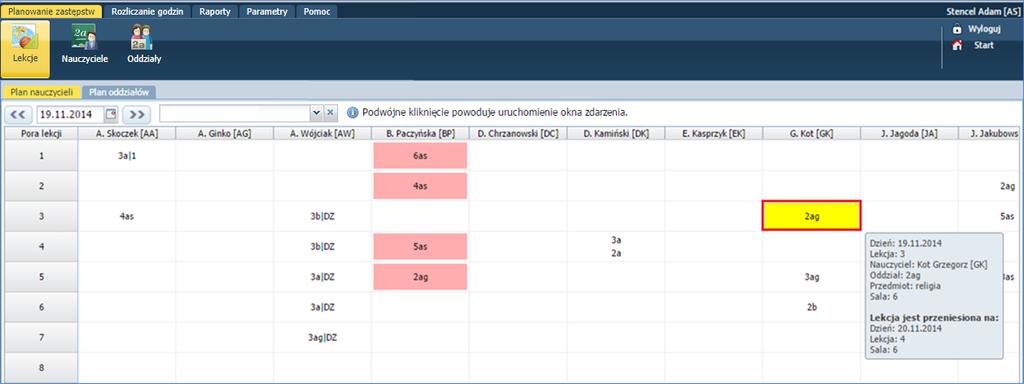Click the Pora lekcji column header
1024x384 pixels.
pyautogui.click(x=41, y=134)
